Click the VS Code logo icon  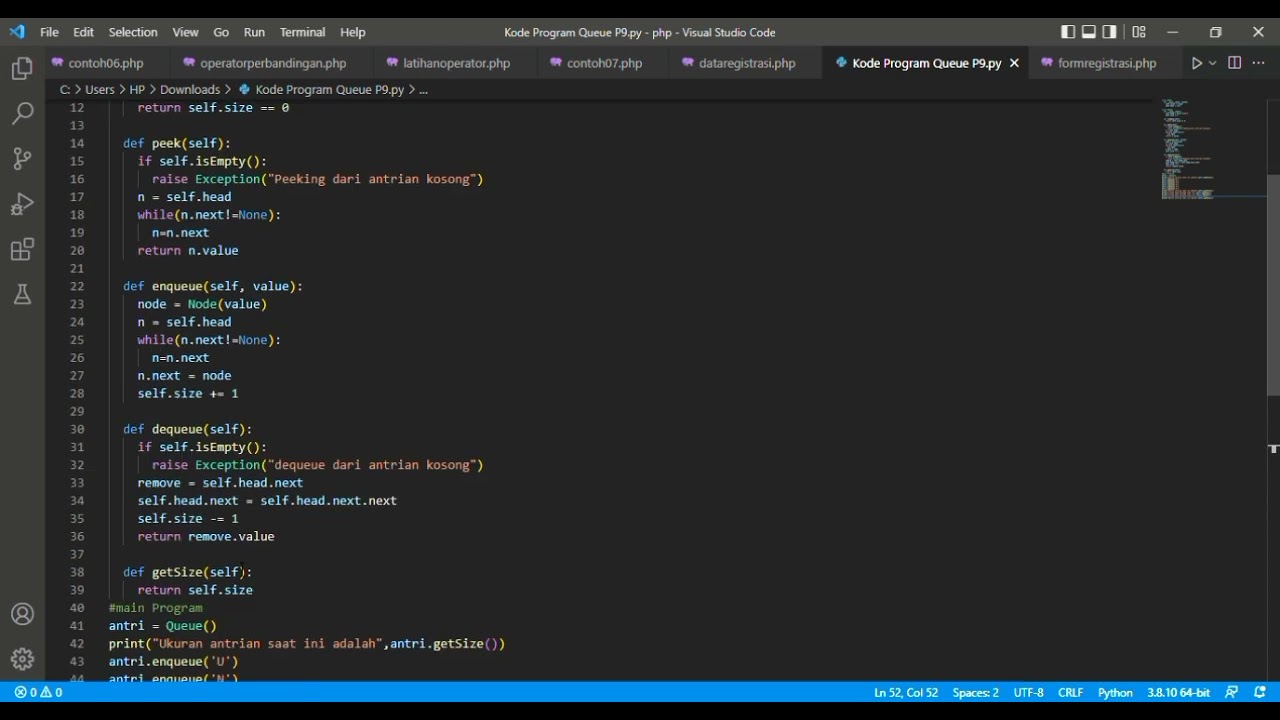(17, 32)
